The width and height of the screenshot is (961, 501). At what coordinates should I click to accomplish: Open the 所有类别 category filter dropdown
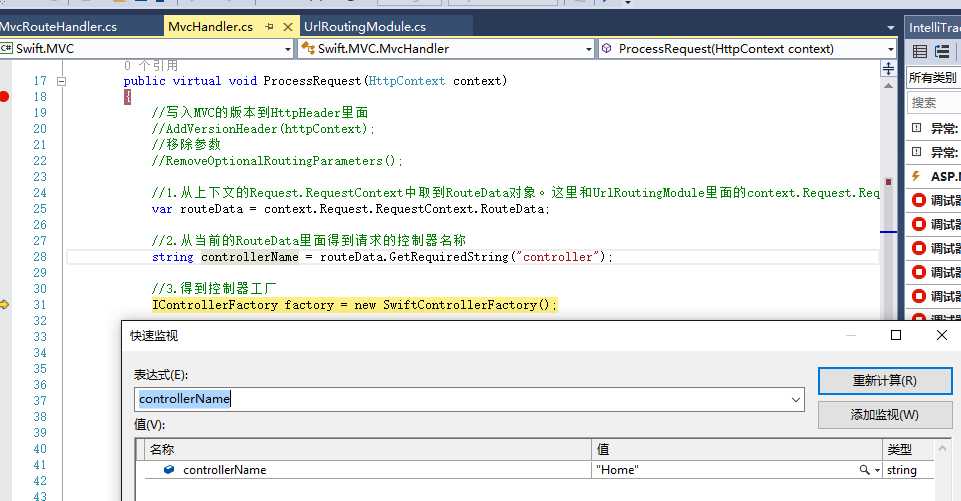[x=933, y=77]
